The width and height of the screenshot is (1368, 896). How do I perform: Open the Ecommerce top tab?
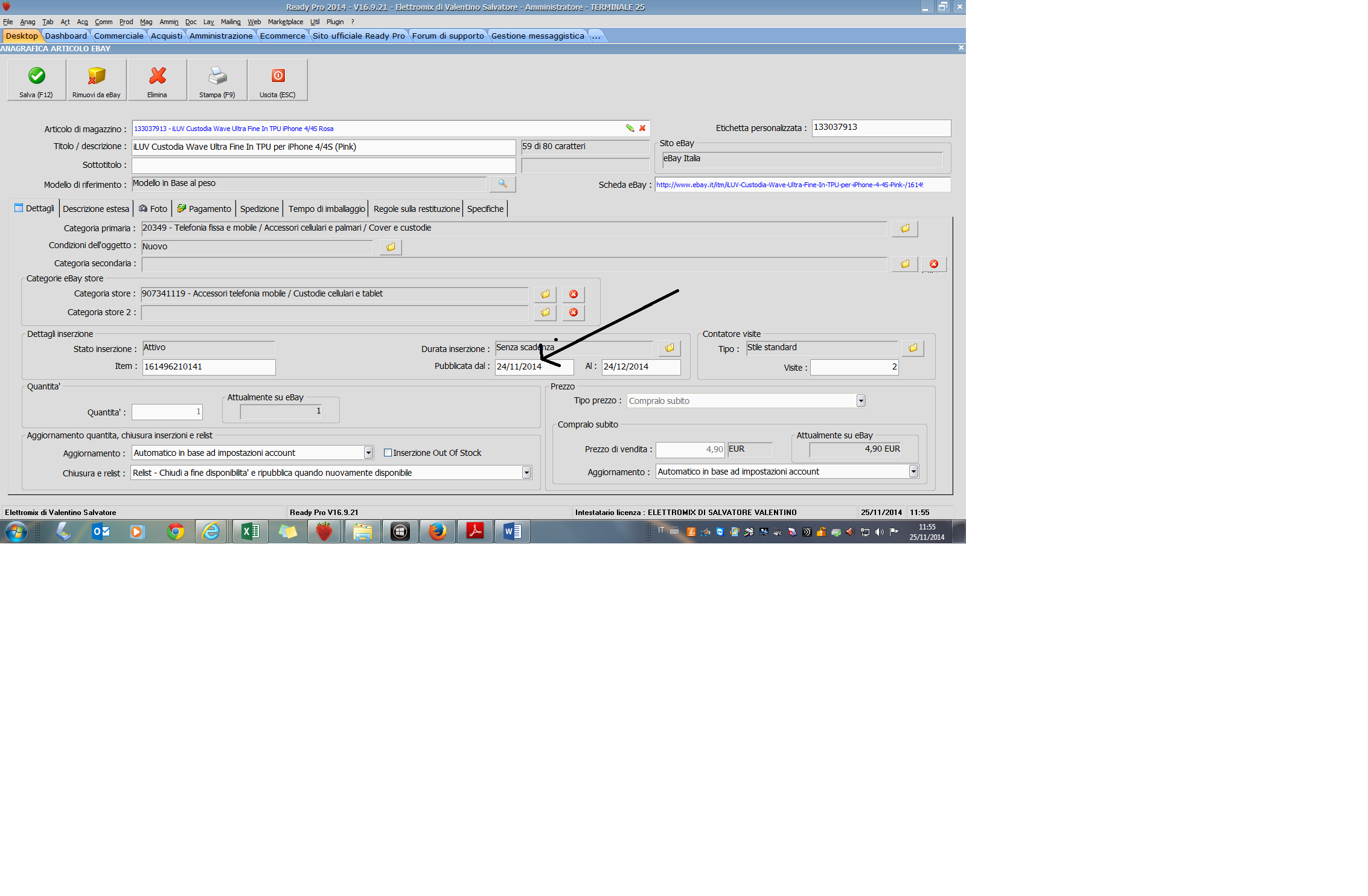[x=283, y=36]
